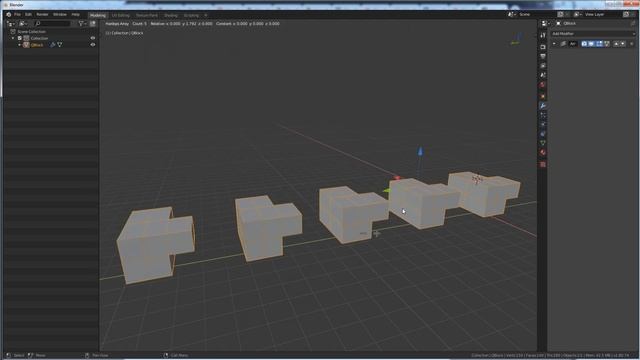Open the Active Tool properties tab
Image resolution: width=640 pixels, height=360 pixels.
pyautogui.click(x=543, y=36)
